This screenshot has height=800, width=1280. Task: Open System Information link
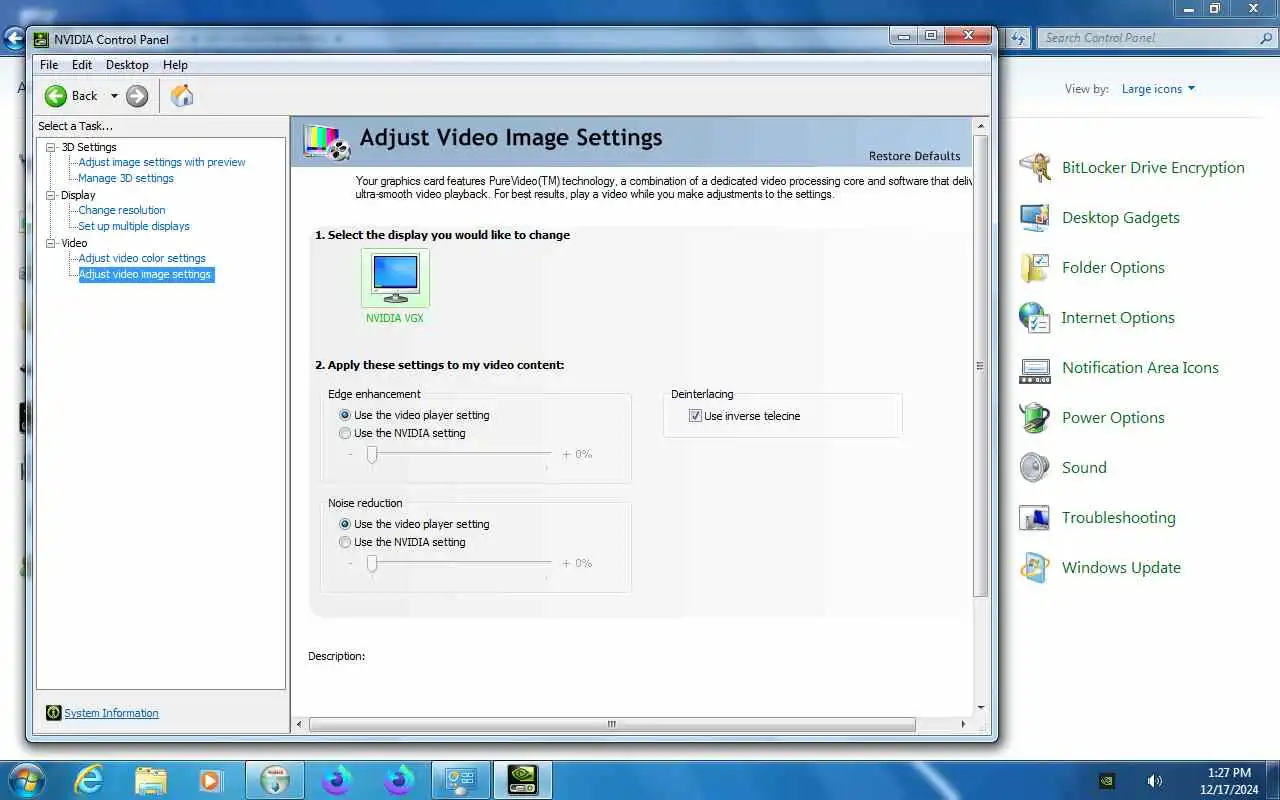click(111, 713)
